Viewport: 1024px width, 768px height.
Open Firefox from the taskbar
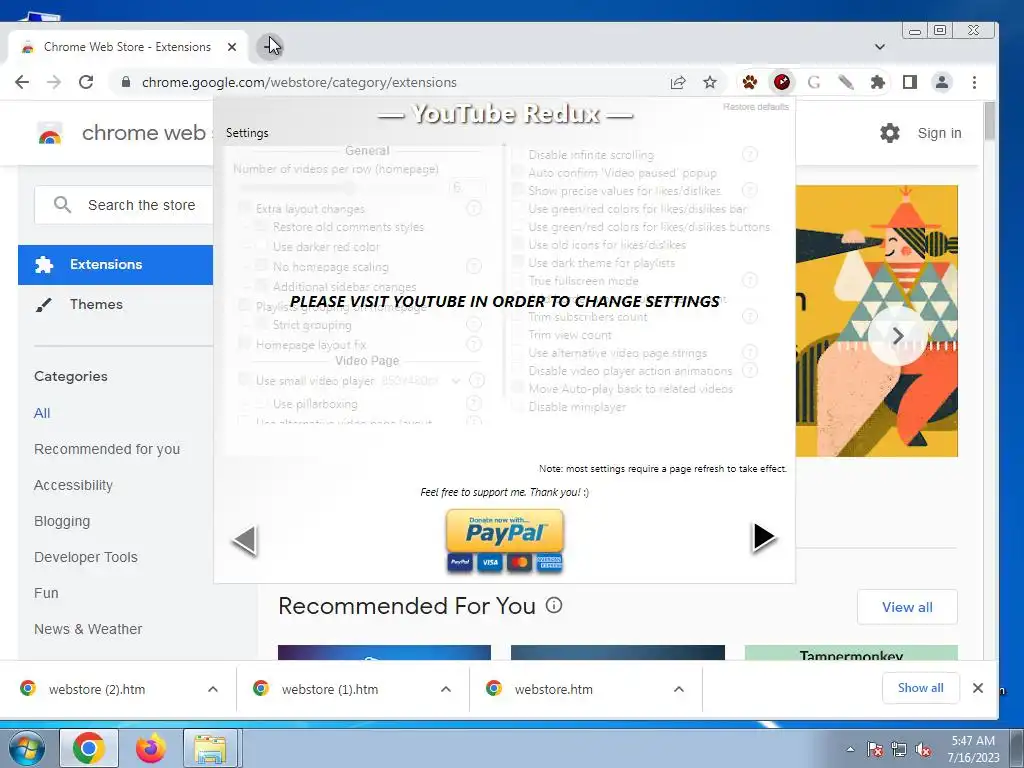coord(151,748)
